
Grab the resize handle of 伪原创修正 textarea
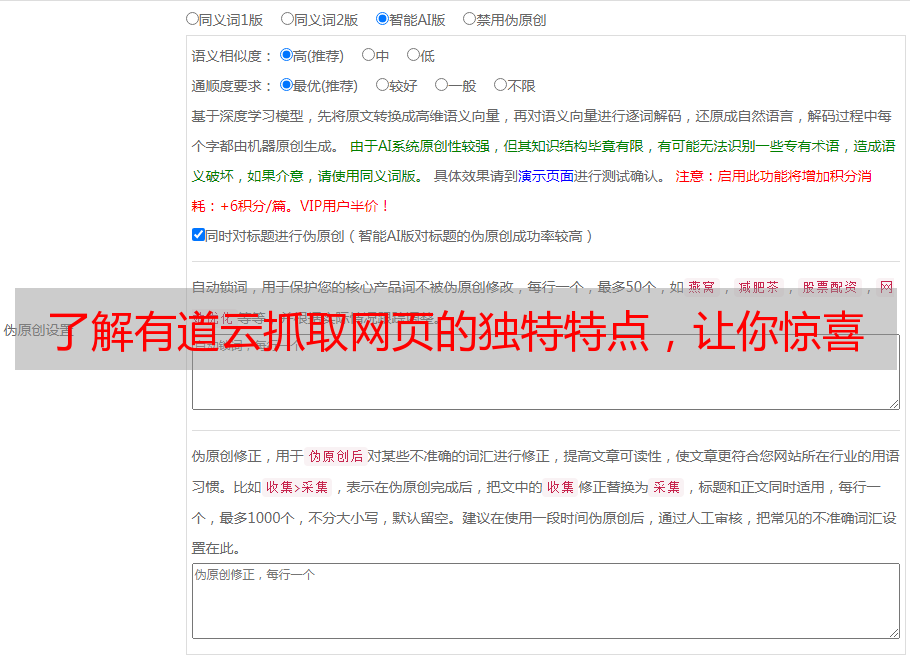894,632
